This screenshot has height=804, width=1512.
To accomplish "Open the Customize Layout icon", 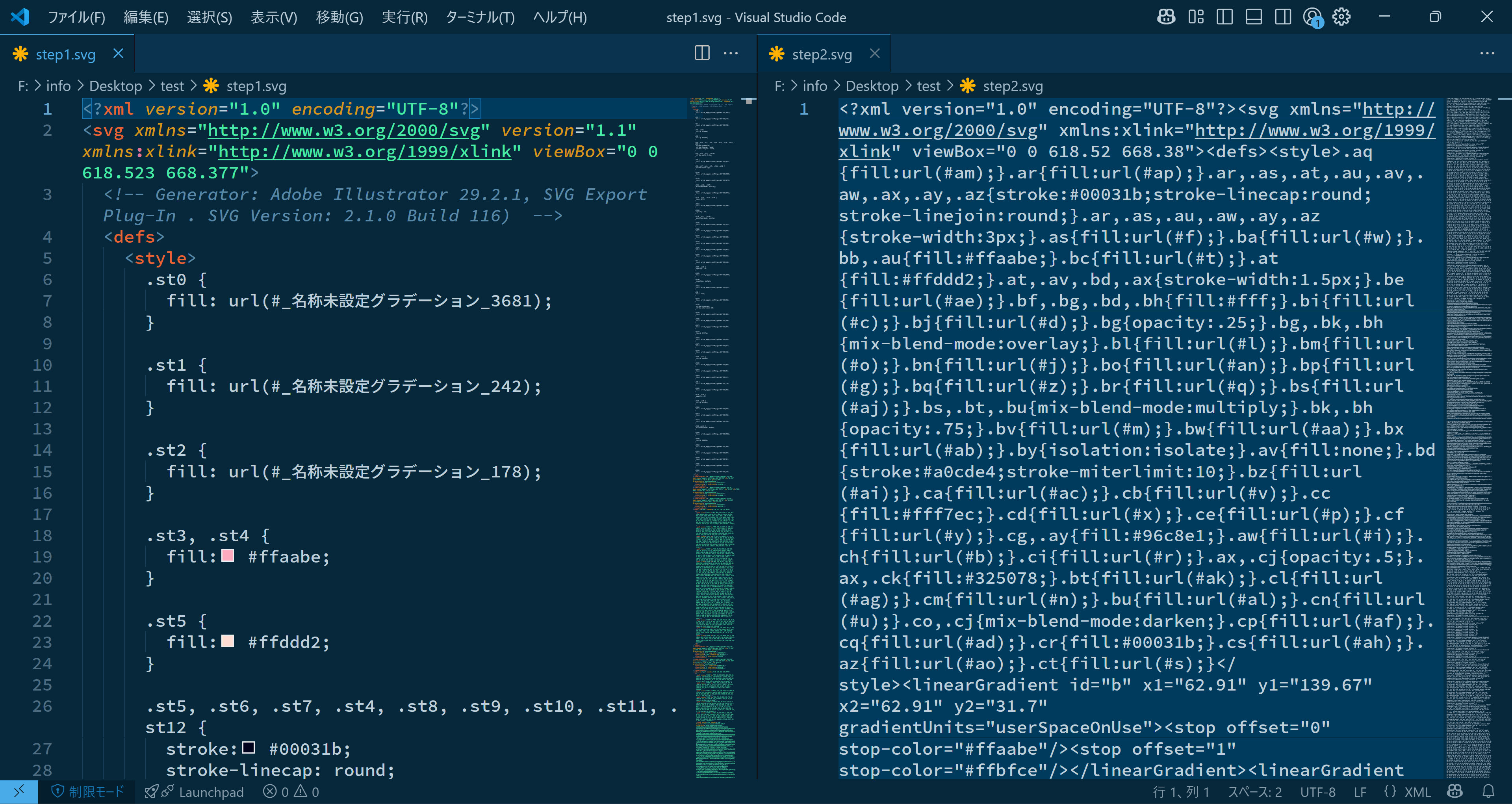I will tap(1196, 17).
